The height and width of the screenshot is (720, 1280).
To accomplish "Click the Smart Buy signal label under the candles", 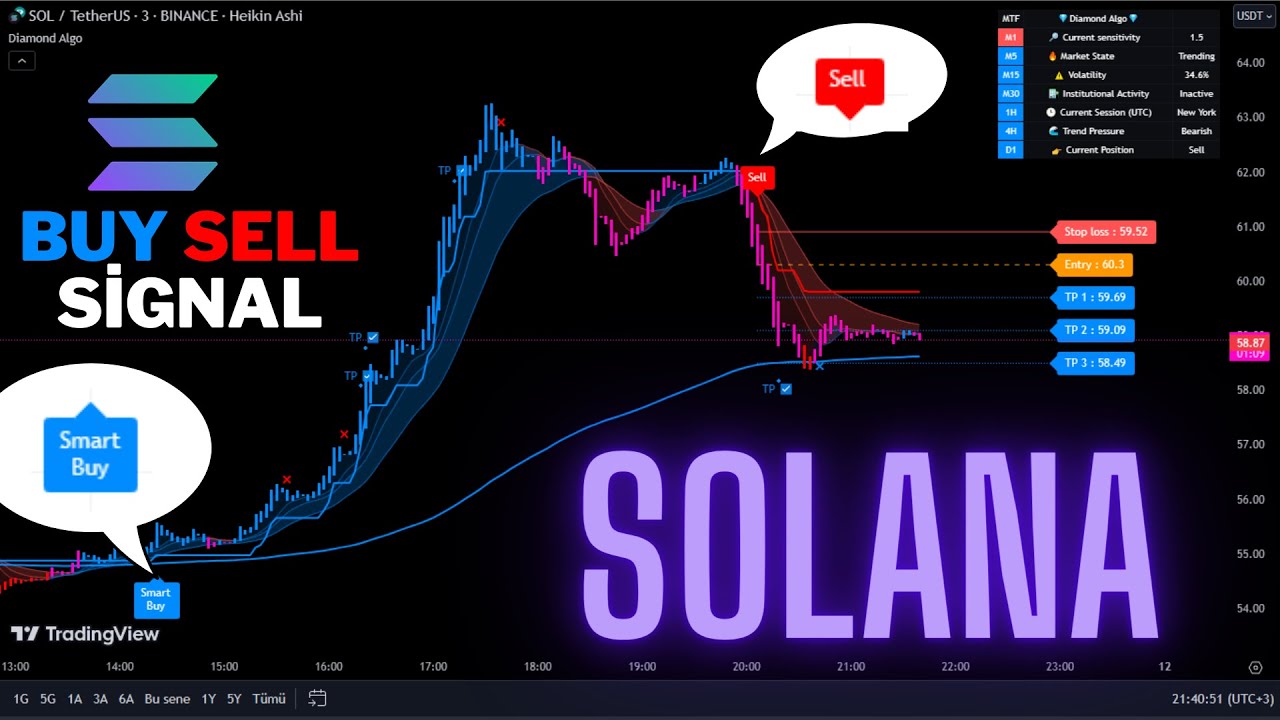I will click(156, 598).
